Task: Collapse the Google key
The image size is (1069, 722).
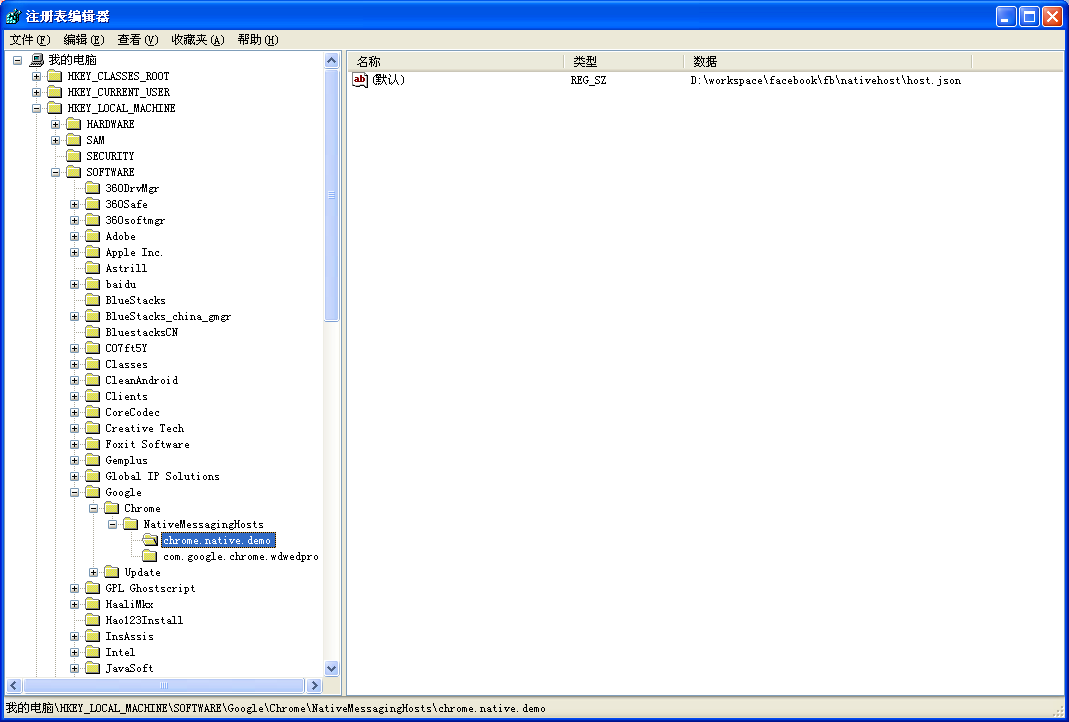Action: coord(75,492)
